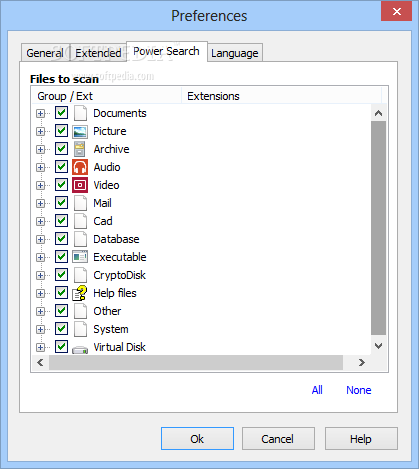
Task: Expand the Audio group
Action: (40, 168)
